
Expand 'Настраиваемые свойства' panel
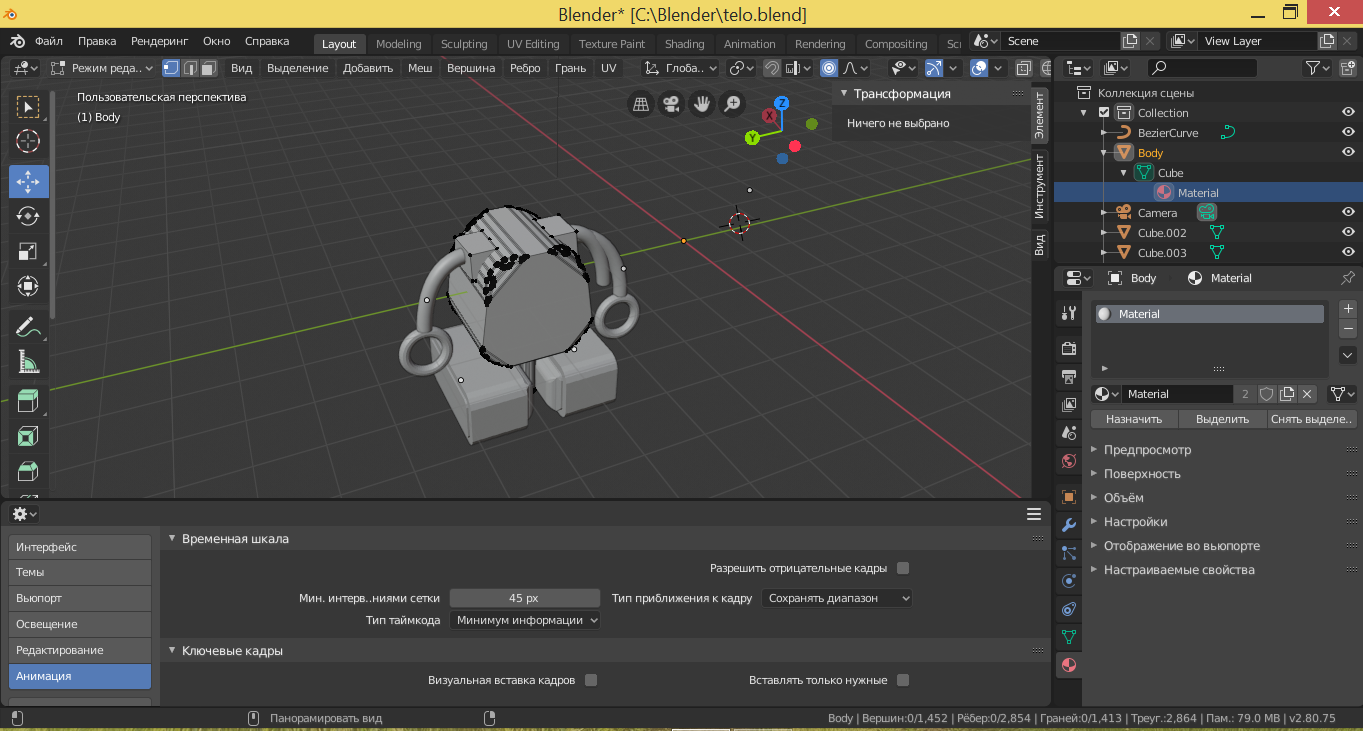click(x=1178, y=570)
